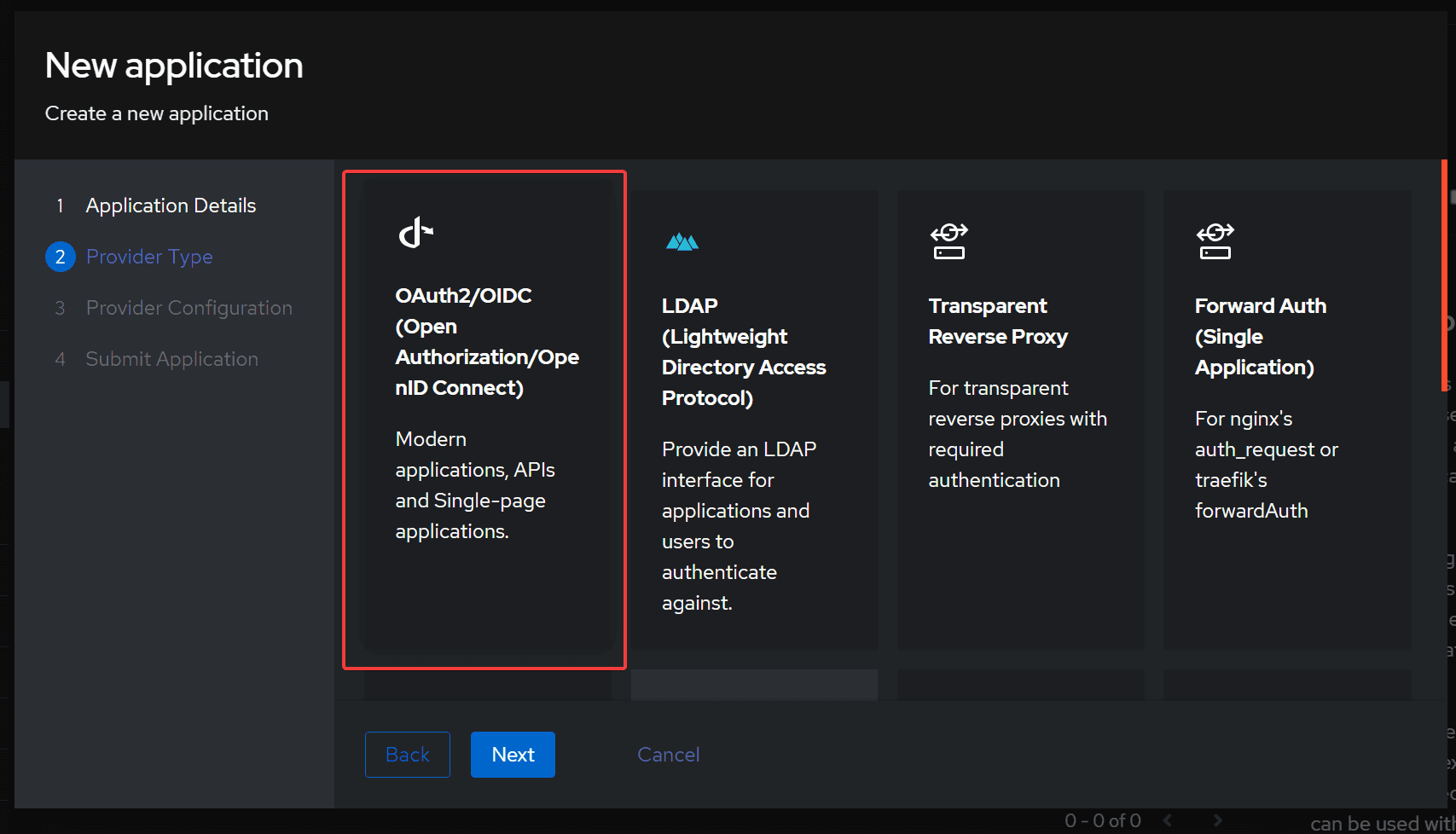Select the LDAP provider card
This screenshot has width=1456, height=834.
753,418
